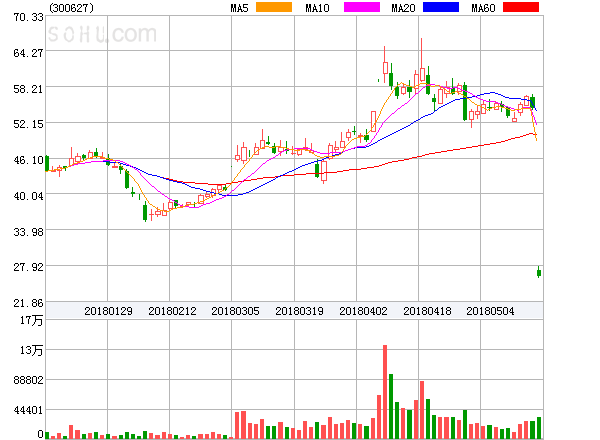Click the tallest red volume bar
Screen dimensions: 600x440
pyautogui.click(x=385, y=392)
